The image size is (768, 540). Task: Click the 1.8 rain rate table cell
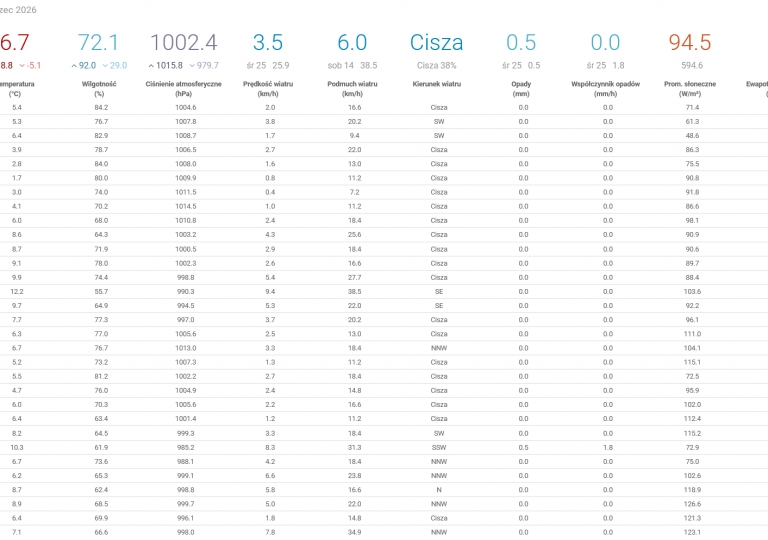(608, 447)
